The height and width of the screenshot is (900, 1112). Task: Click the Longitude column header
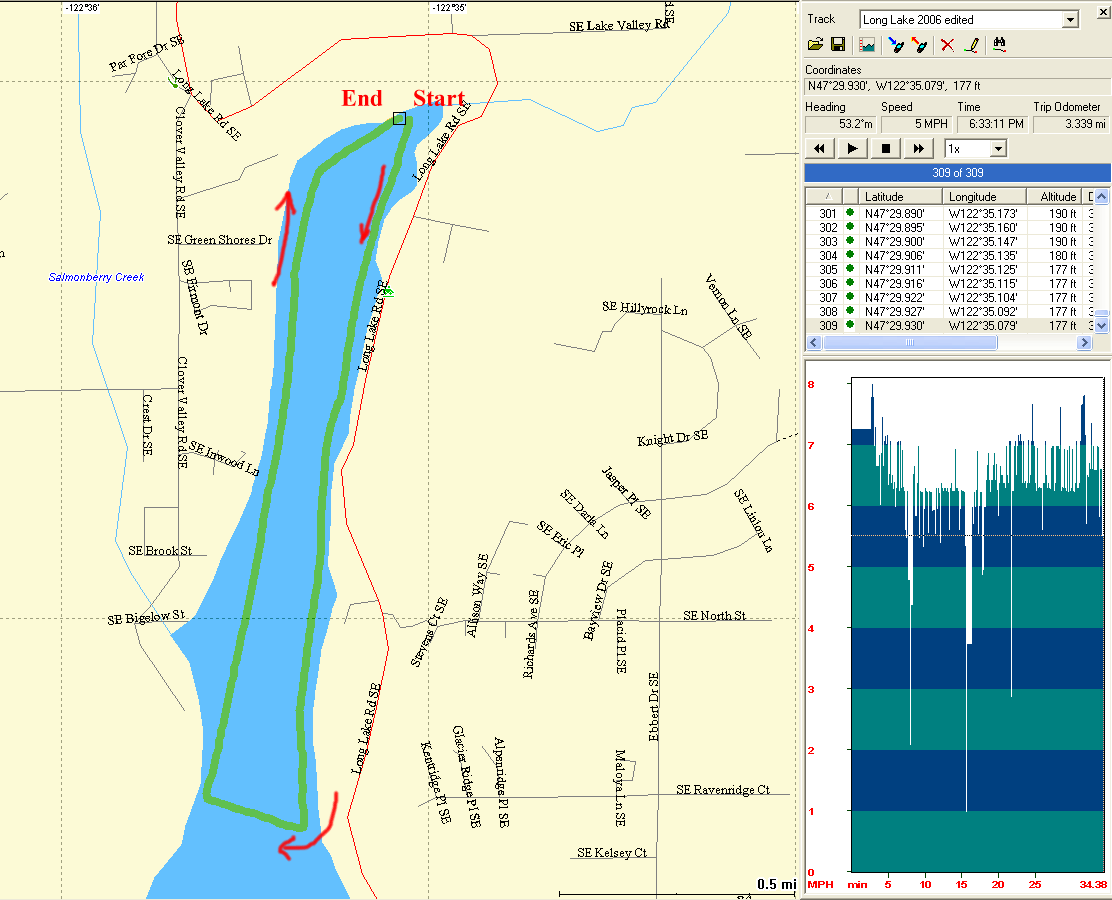pos(984,197)
